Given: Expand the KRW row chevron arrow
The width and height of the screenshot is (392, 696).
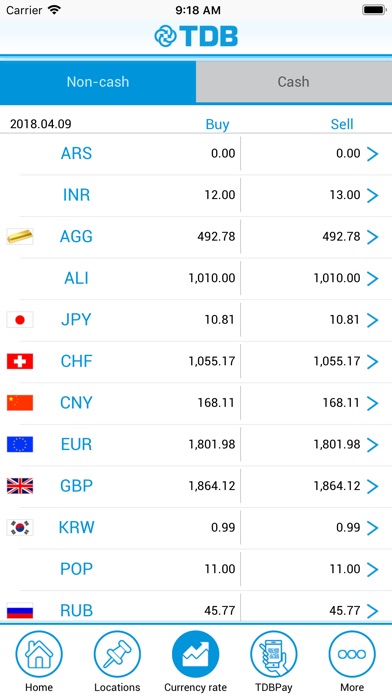Looking at the screenshot, I should pyautogui.click(x=372, y=528).
